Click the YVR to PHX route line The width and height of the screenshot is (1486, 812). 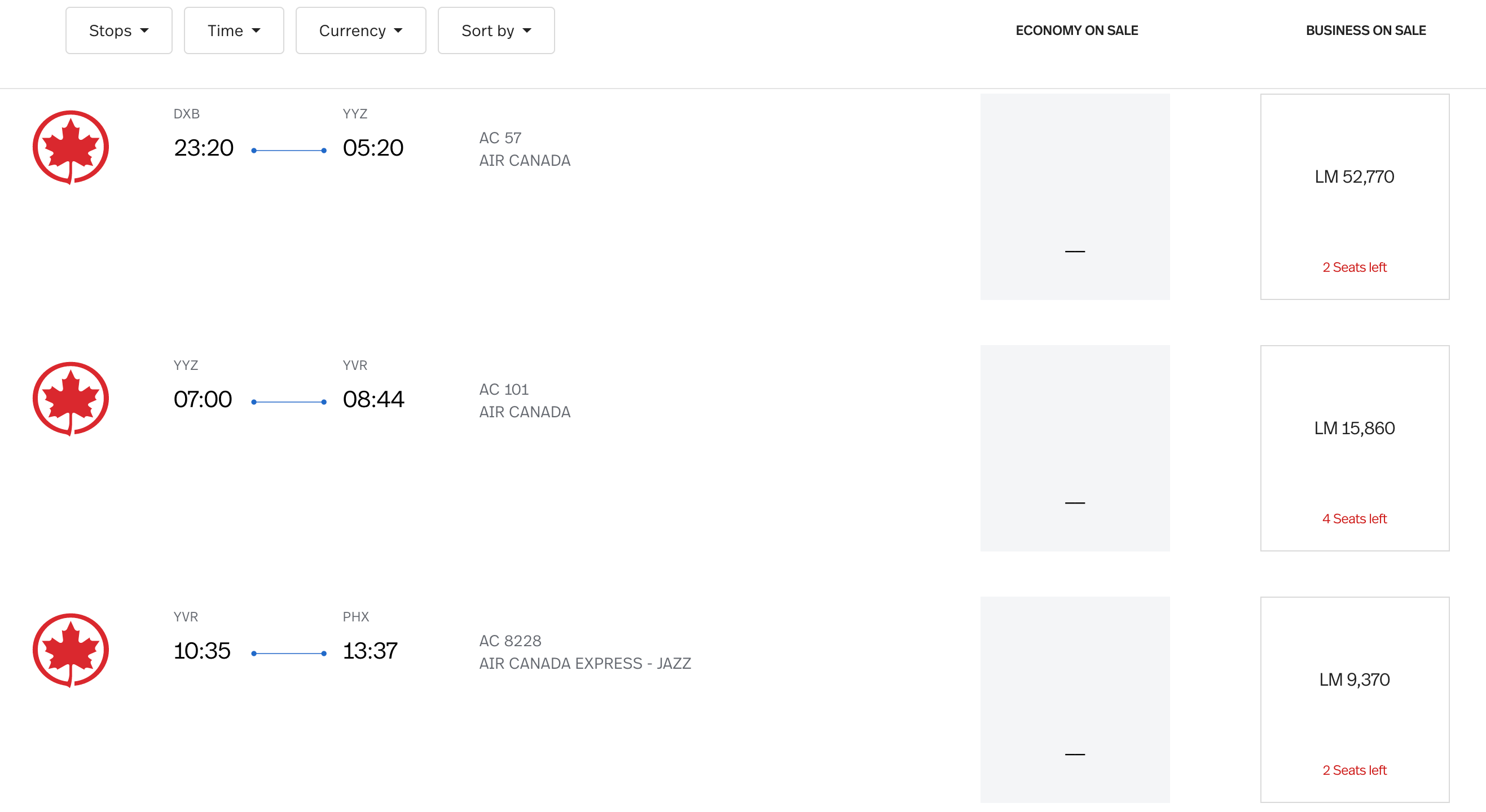[289, 654]
